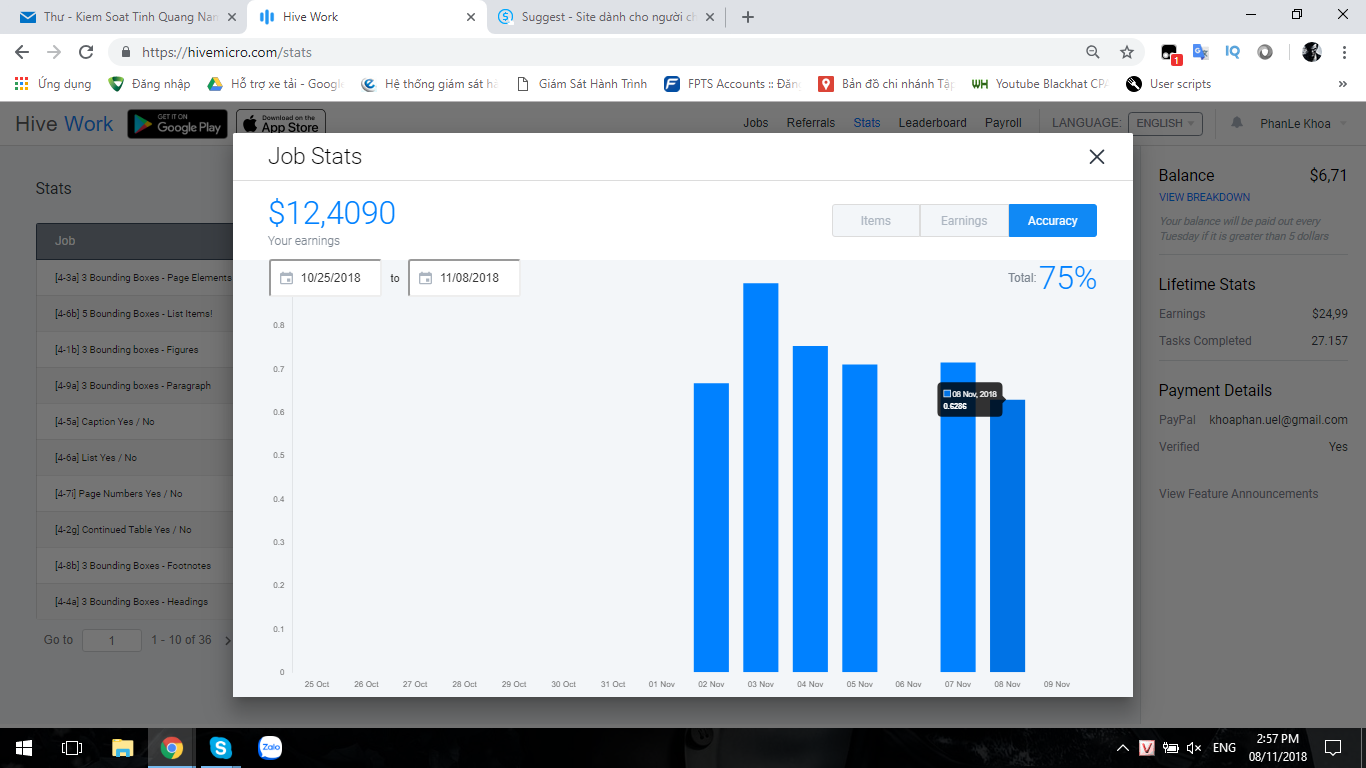Switch chart to the Items tab

pos(875,221)
